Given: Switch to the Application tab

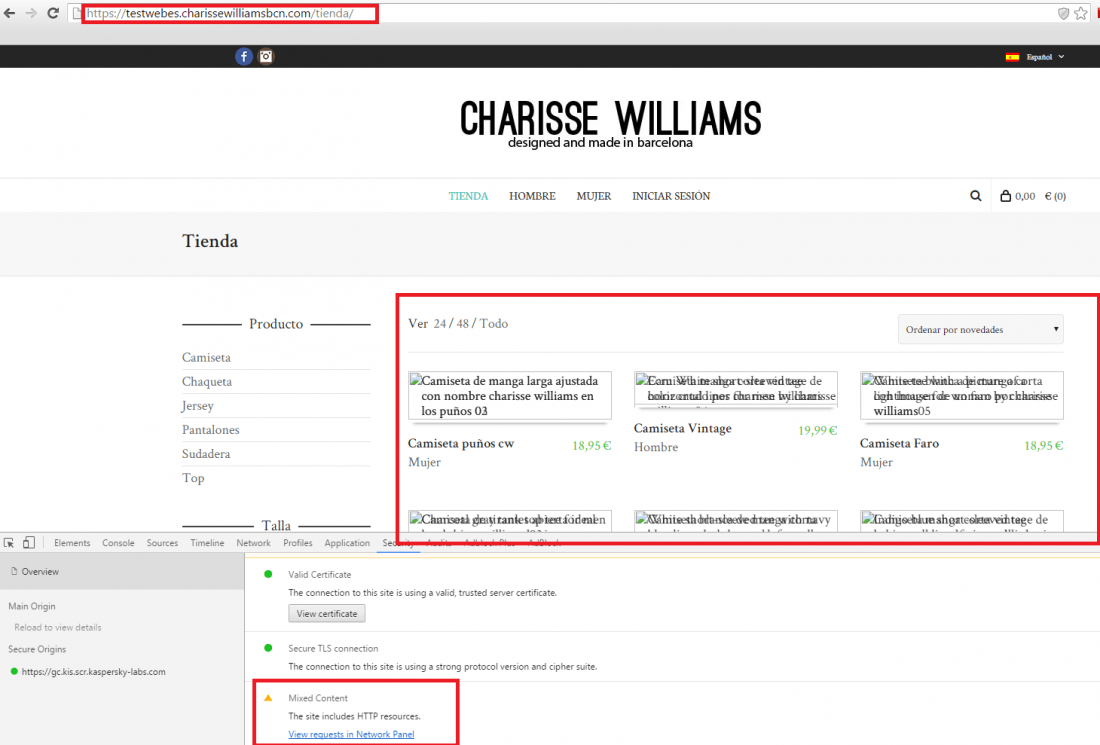Looking at the screenshot, I should pyautogui.click(x=347, y=543).
